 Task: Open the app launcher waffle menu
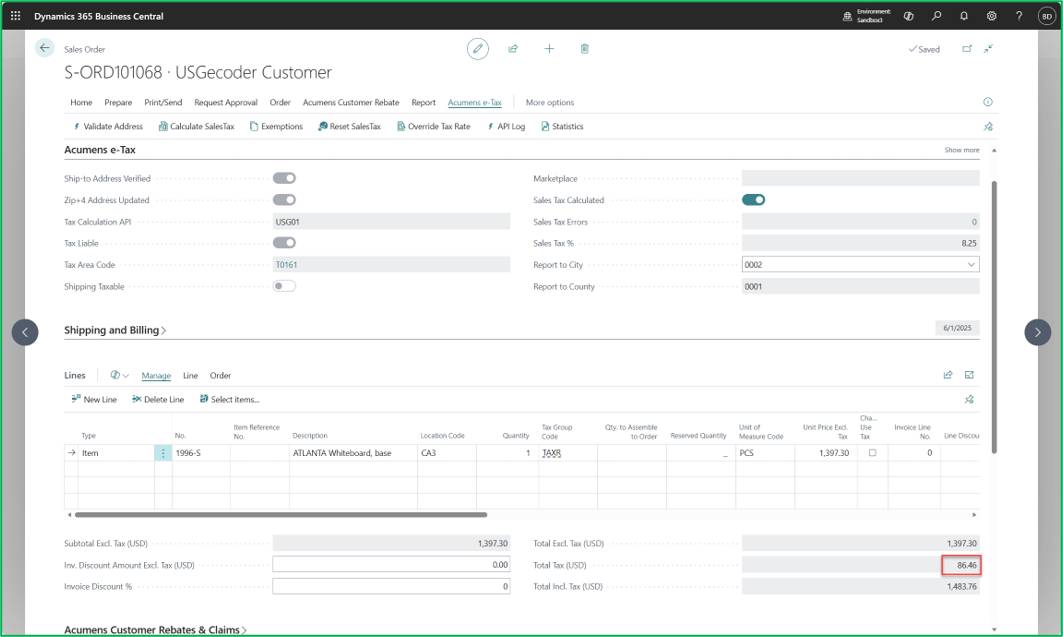tap(16, 16)
